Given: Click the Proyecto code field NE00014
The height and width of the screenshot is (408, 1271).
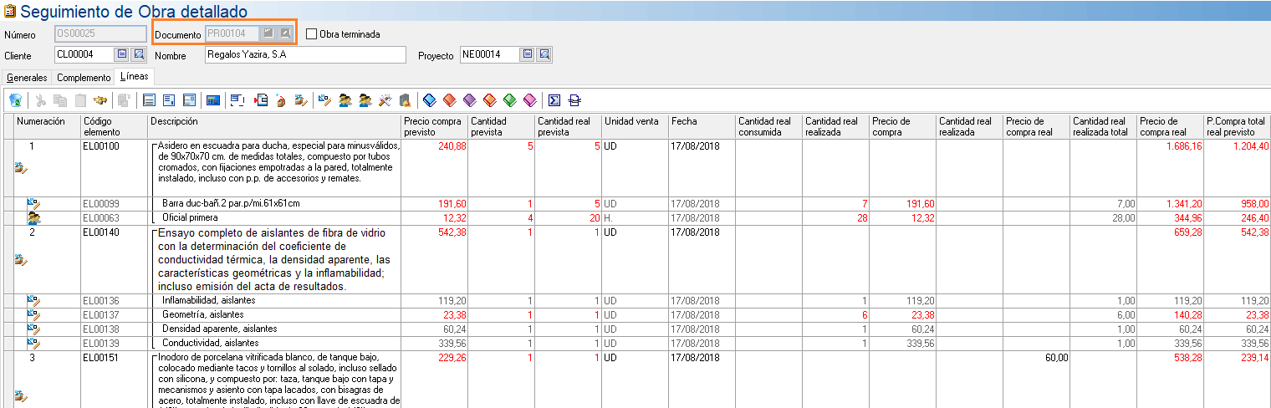Looking at the screenshot, I should click(489, 54).
